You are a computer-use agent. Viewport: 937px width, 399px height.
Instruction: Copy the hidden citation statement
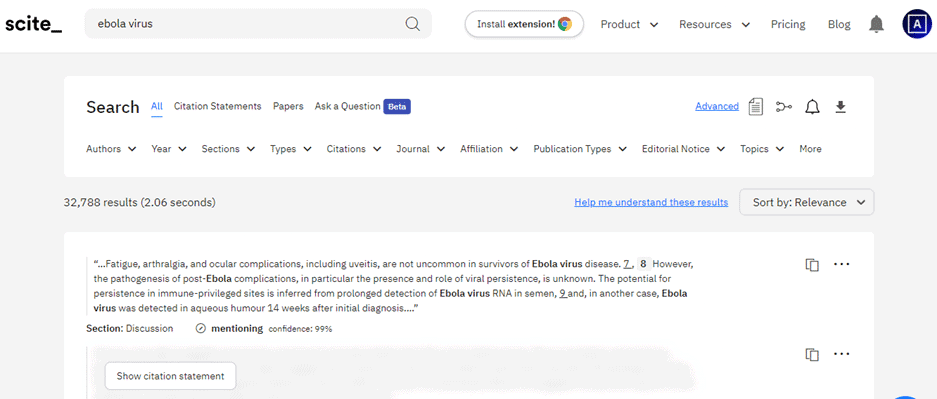[812, 354]
